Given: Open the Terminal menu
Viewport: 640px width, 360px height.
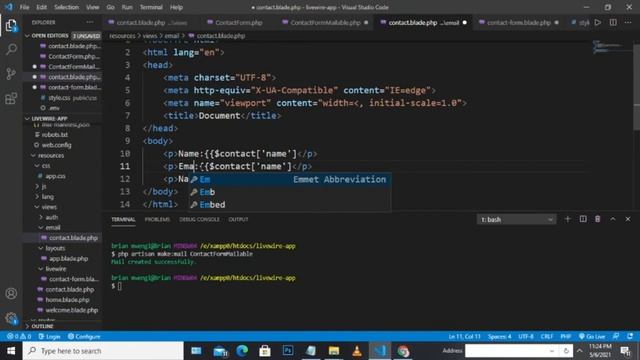Looking at the screenshot, I should coord(151,7).
